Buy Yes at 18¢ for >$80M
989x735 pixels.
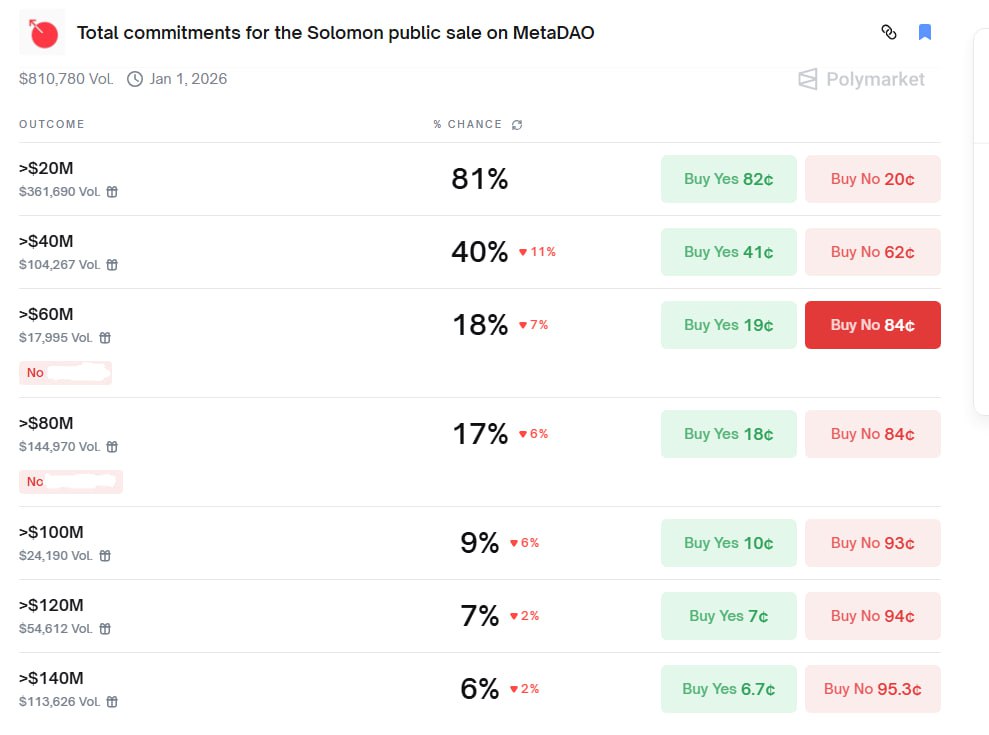point(729,434)
